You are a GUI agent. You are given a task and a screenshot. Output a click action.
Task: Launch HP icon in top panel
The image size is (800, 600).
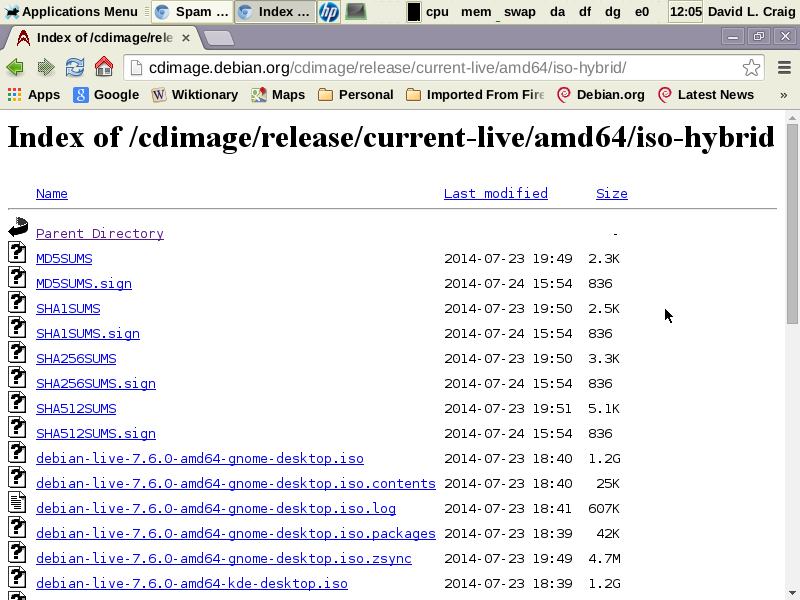click(329, 12)
